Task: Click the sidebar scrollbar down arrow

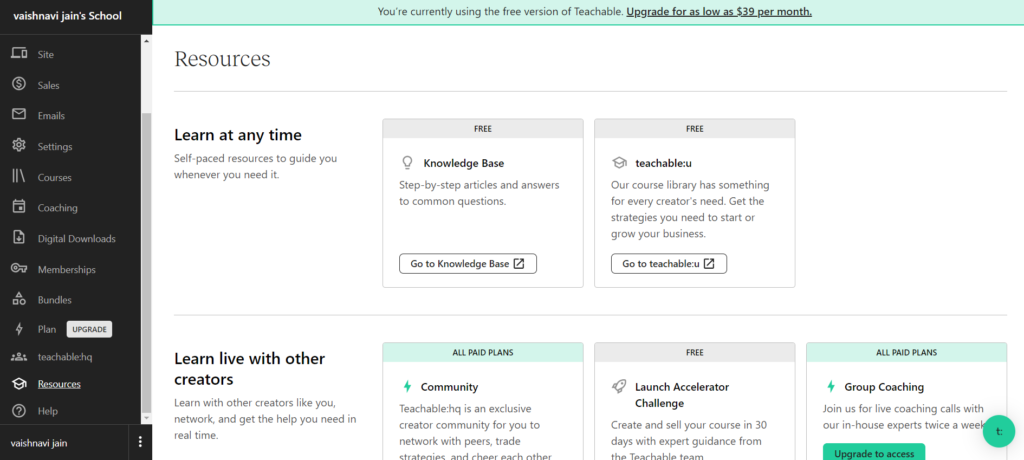Action: click(146, 418)
